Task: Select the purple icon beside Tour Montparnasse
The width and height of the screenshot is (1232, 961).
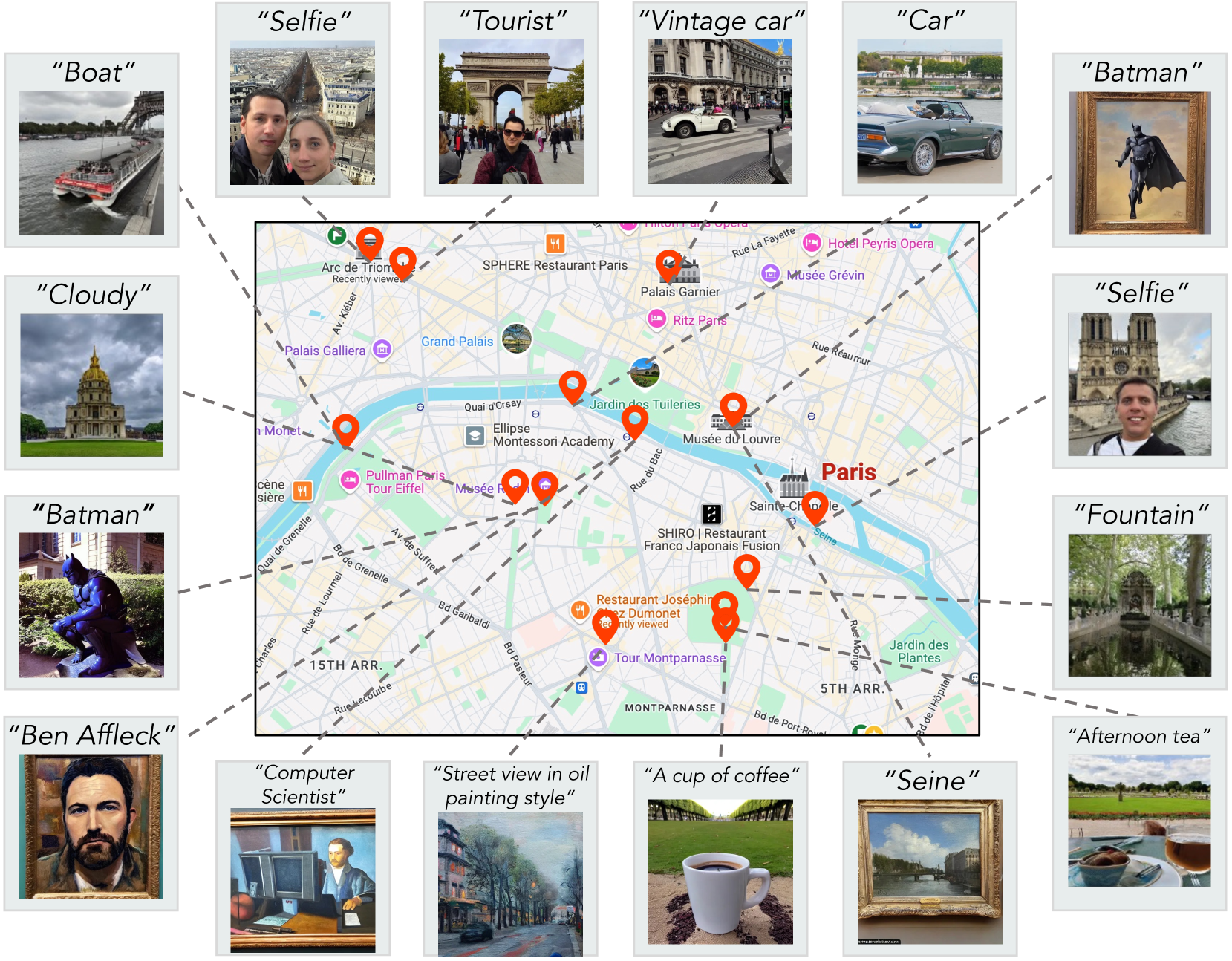Action: tap(598, 657)
